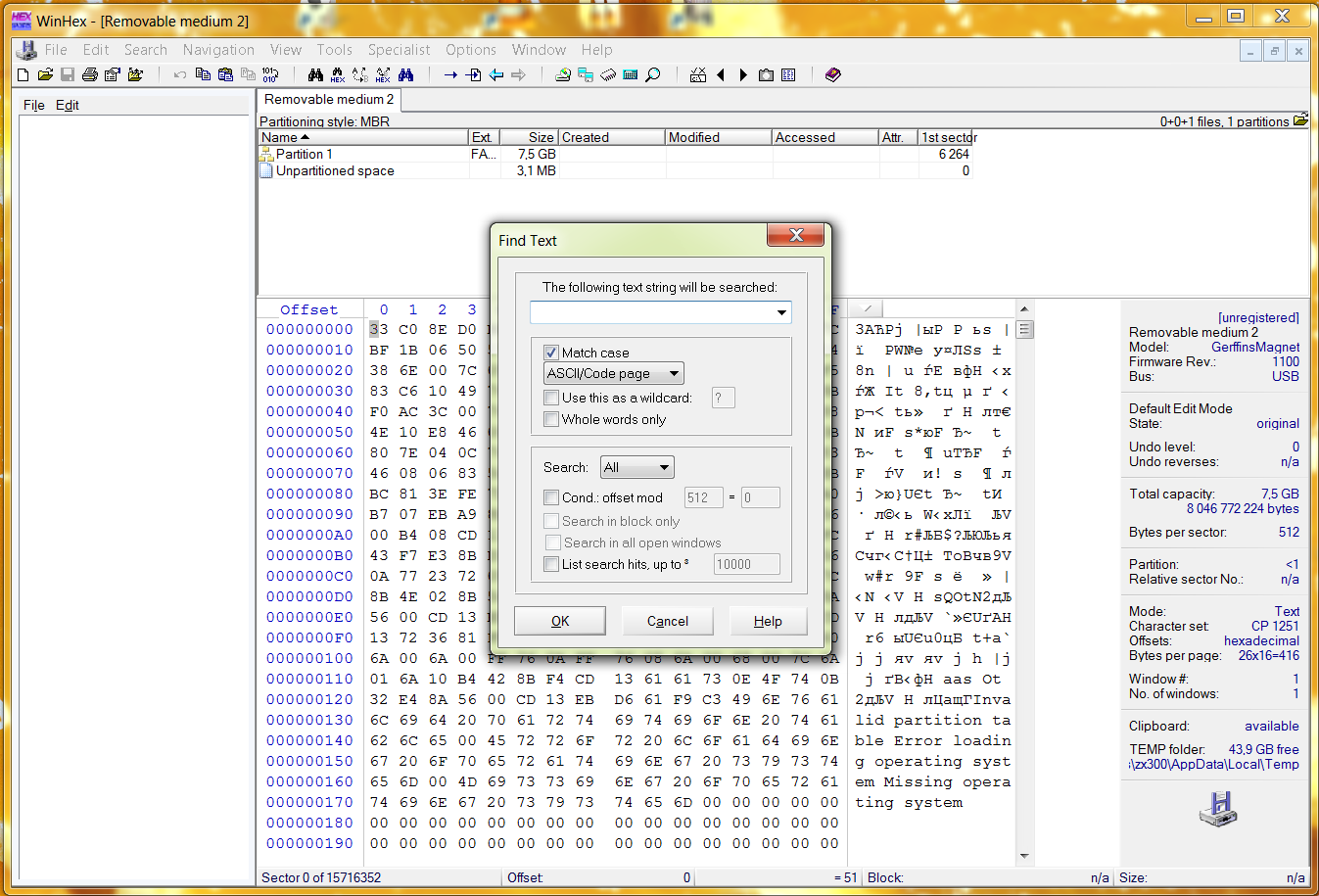Screen dimensions: 1319x896
Task: Click the Calculator toolbar icon
Action: click(x=631, y=74)
